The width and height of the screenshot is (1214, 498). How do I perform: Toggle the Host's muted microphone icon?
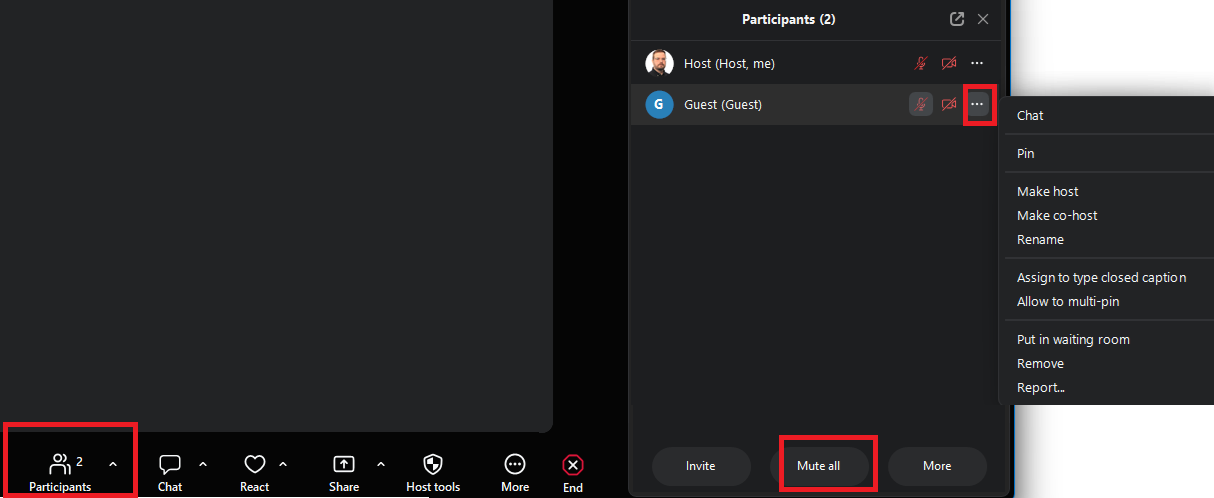click(921, 63)
